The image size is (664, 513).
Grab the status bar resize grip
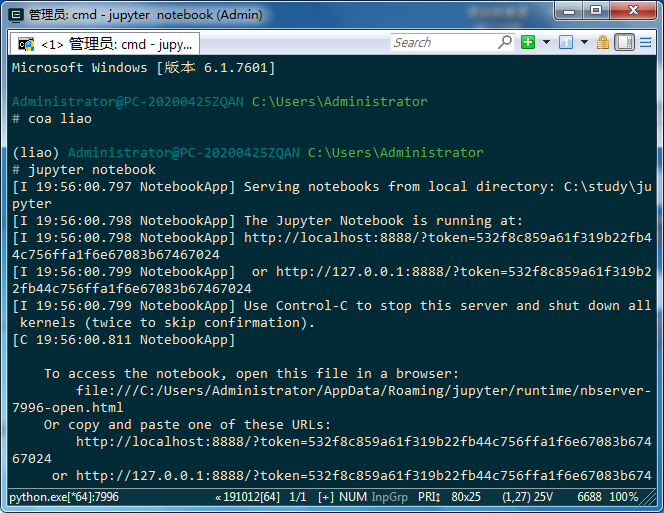648,498
